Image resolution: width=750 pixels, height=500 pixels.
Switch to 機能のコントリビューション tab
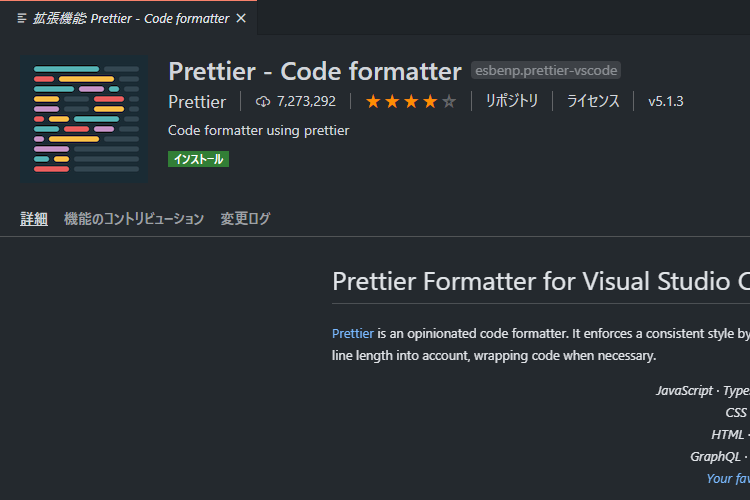(134, 219)
